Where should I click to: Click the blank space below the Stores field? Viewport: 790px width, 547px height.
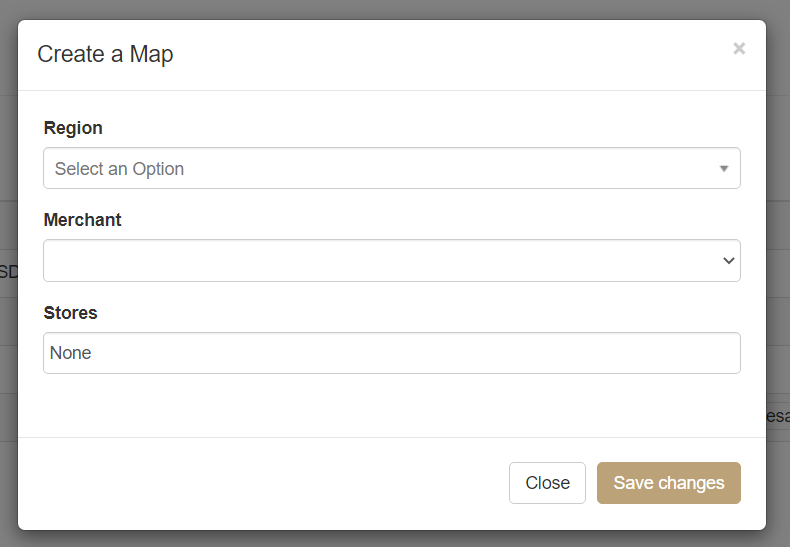(391, 405)
